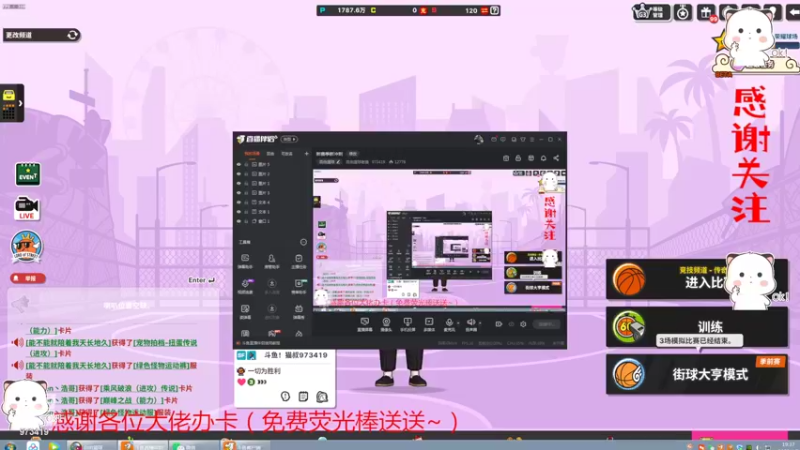Click the 麦克风 microphone icon
Viewport: 800px width, 450px height.
(449, 324)
